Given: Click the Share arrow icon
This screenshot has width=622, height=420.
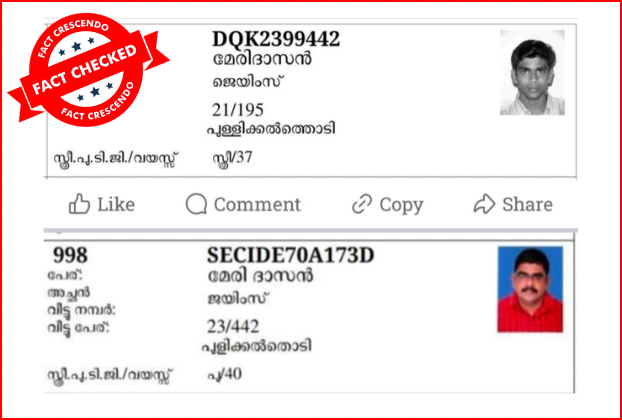Looking at the screenshot, I should 484,204.
